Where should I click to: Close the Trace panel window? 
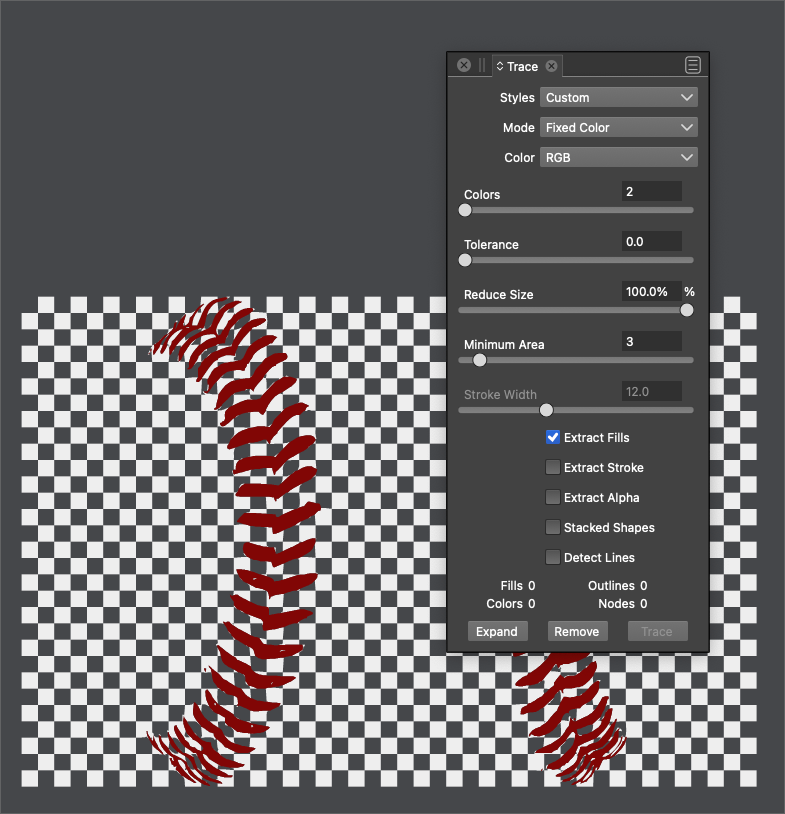coord(464,65)
